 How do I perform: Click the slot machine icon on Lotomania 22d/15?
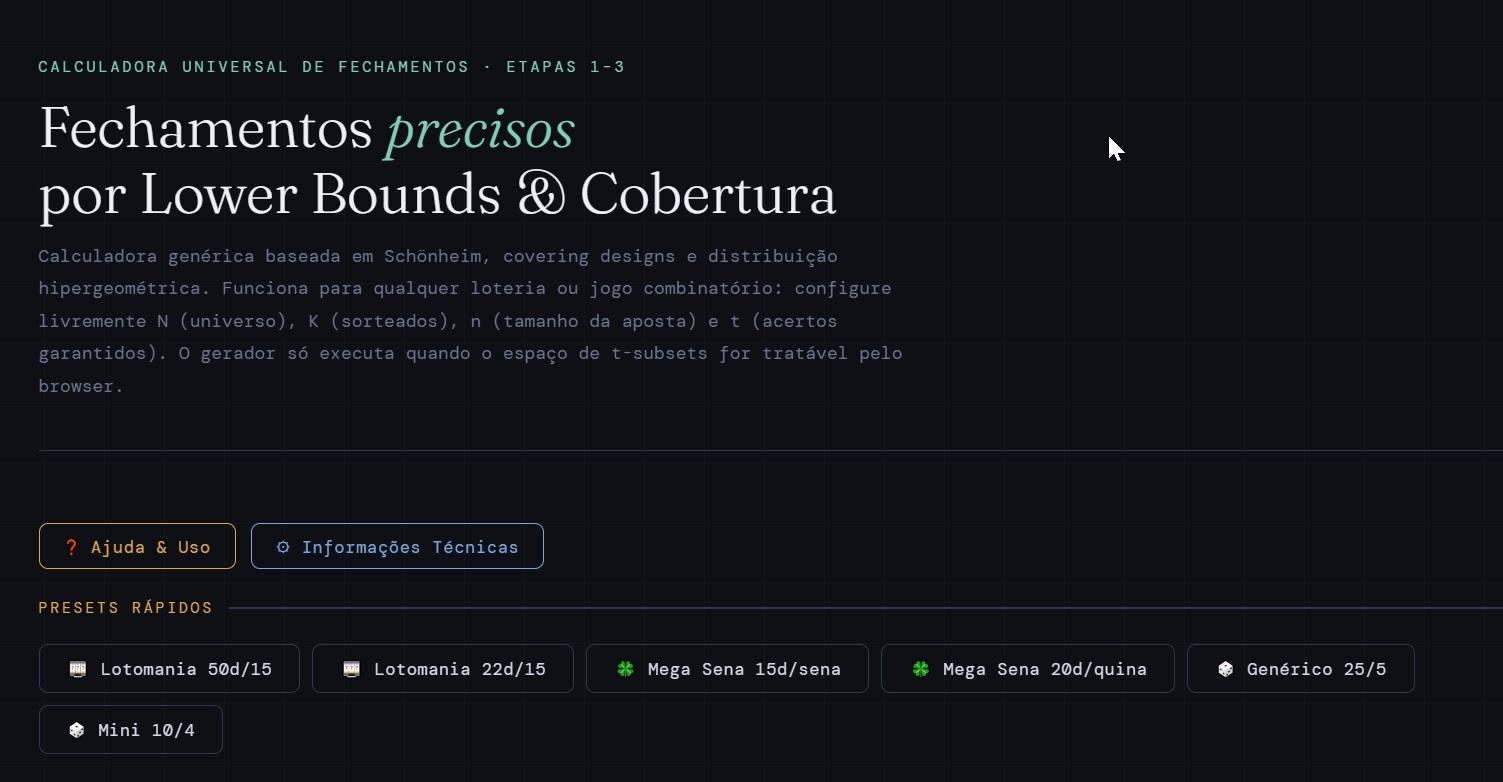point(351,669)
